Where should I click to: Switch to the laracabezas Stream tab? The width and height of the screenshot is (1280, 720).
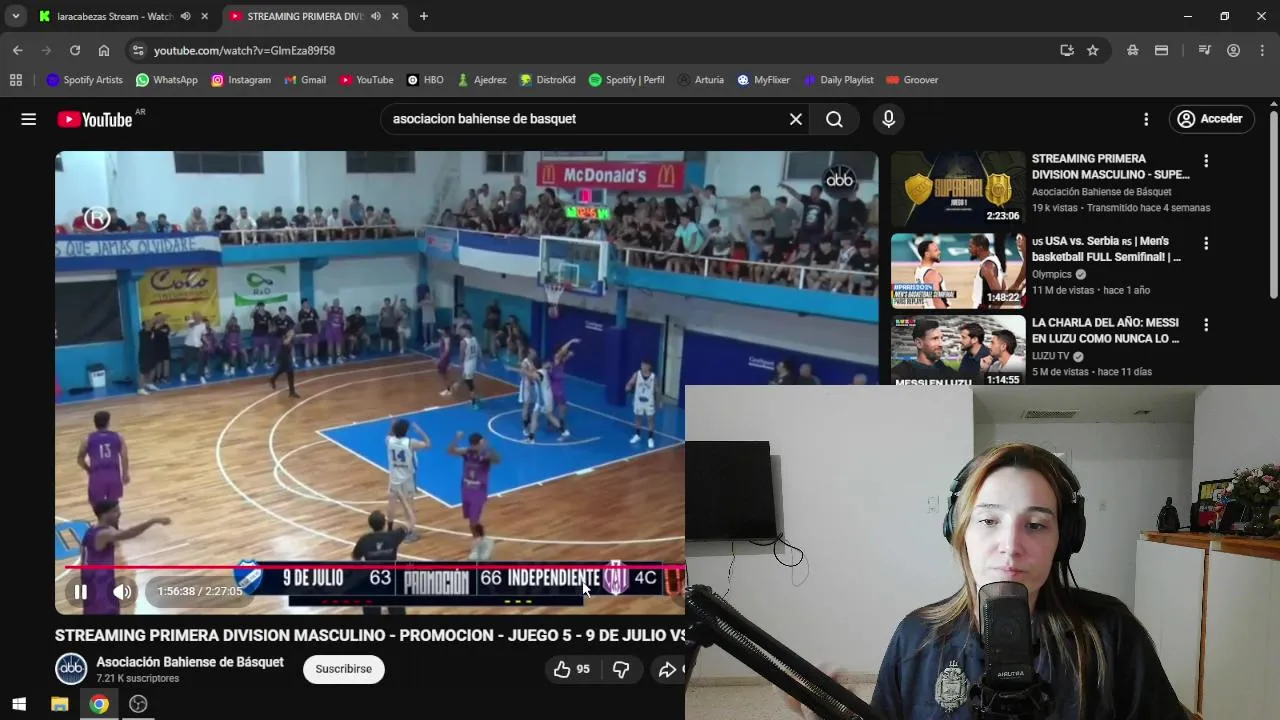(x=115, y=16)
